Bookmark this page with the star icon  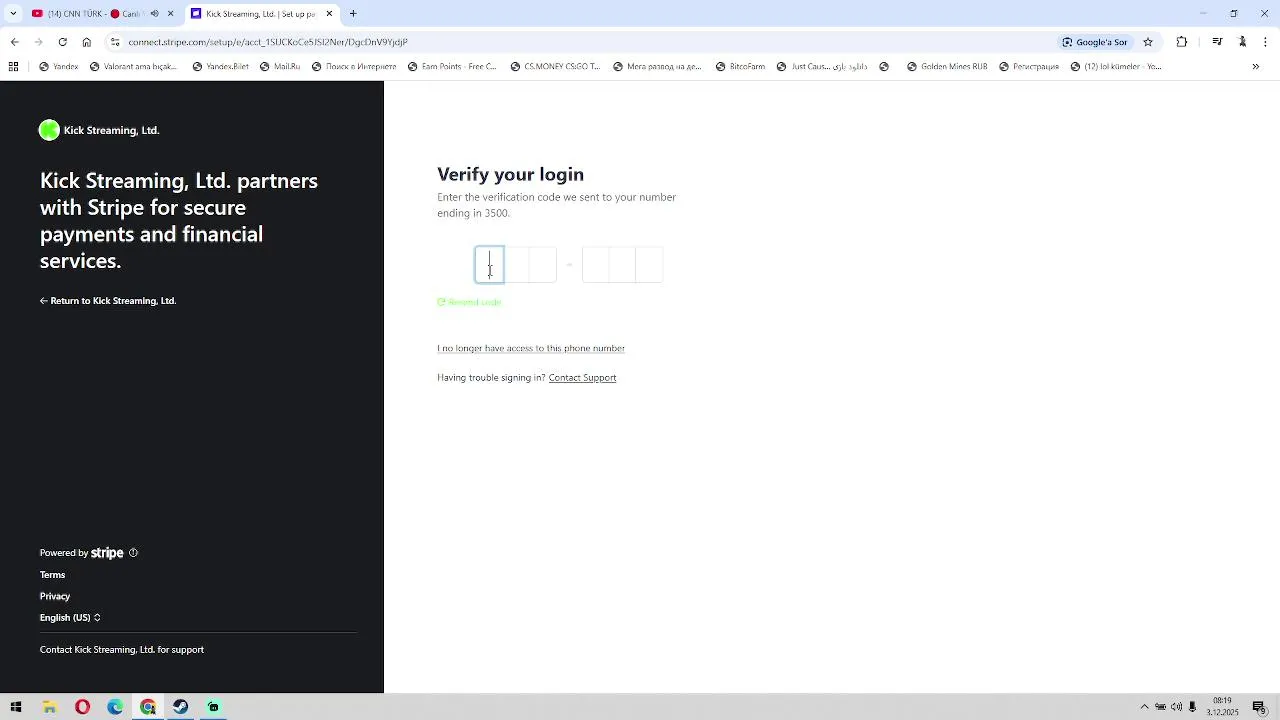click(1148, 42)
